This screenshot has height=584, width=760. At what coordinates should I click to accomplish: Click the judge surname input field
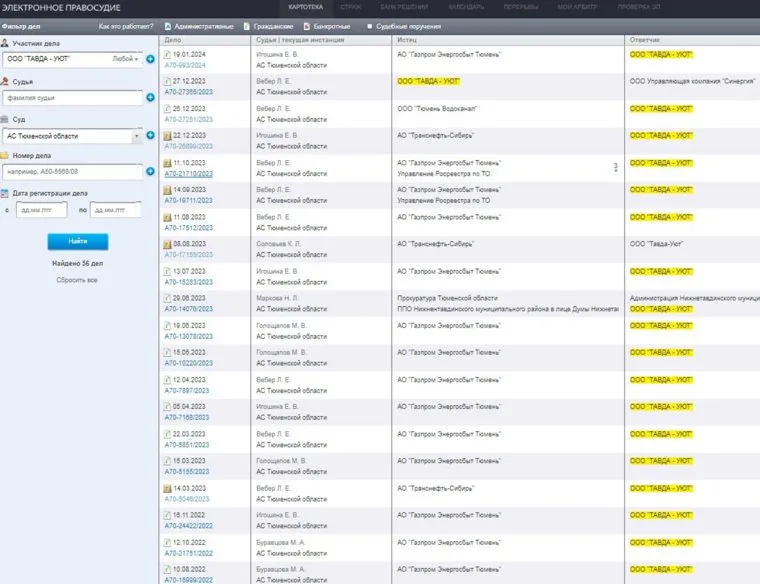(x=72, y=97)
